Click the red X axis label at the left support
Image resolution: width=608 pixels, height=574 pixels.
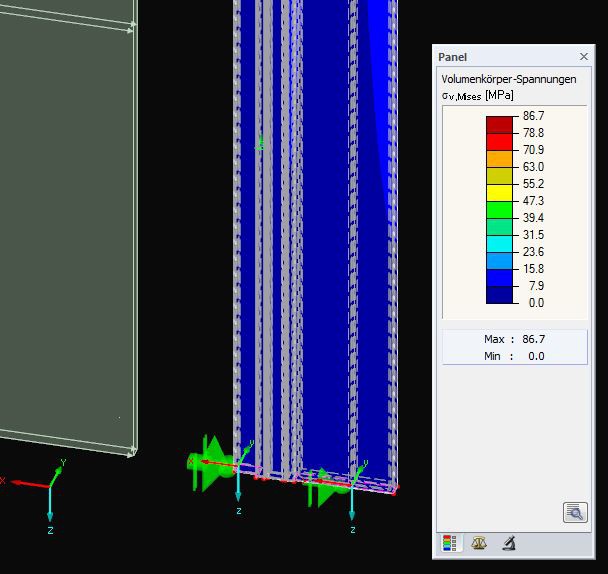tap(190, 462)
